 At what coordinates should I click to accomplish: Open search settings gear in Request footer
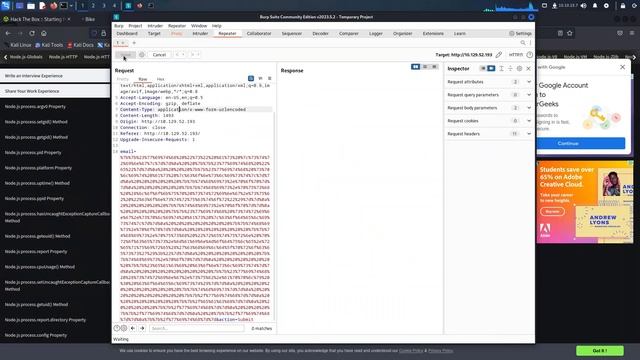pos(124,328)
